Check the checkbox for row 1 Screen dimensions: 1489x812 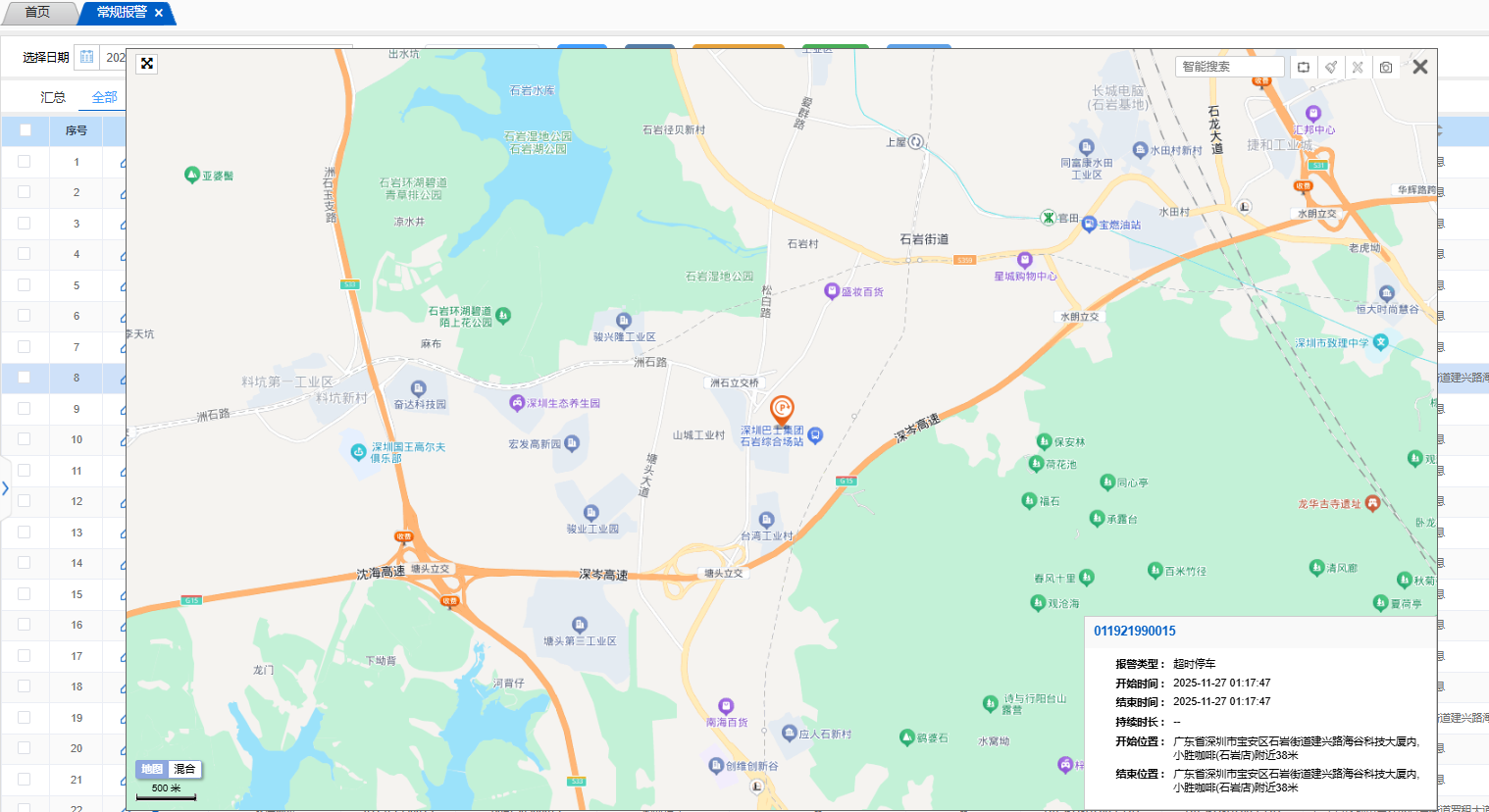(25, 162)
